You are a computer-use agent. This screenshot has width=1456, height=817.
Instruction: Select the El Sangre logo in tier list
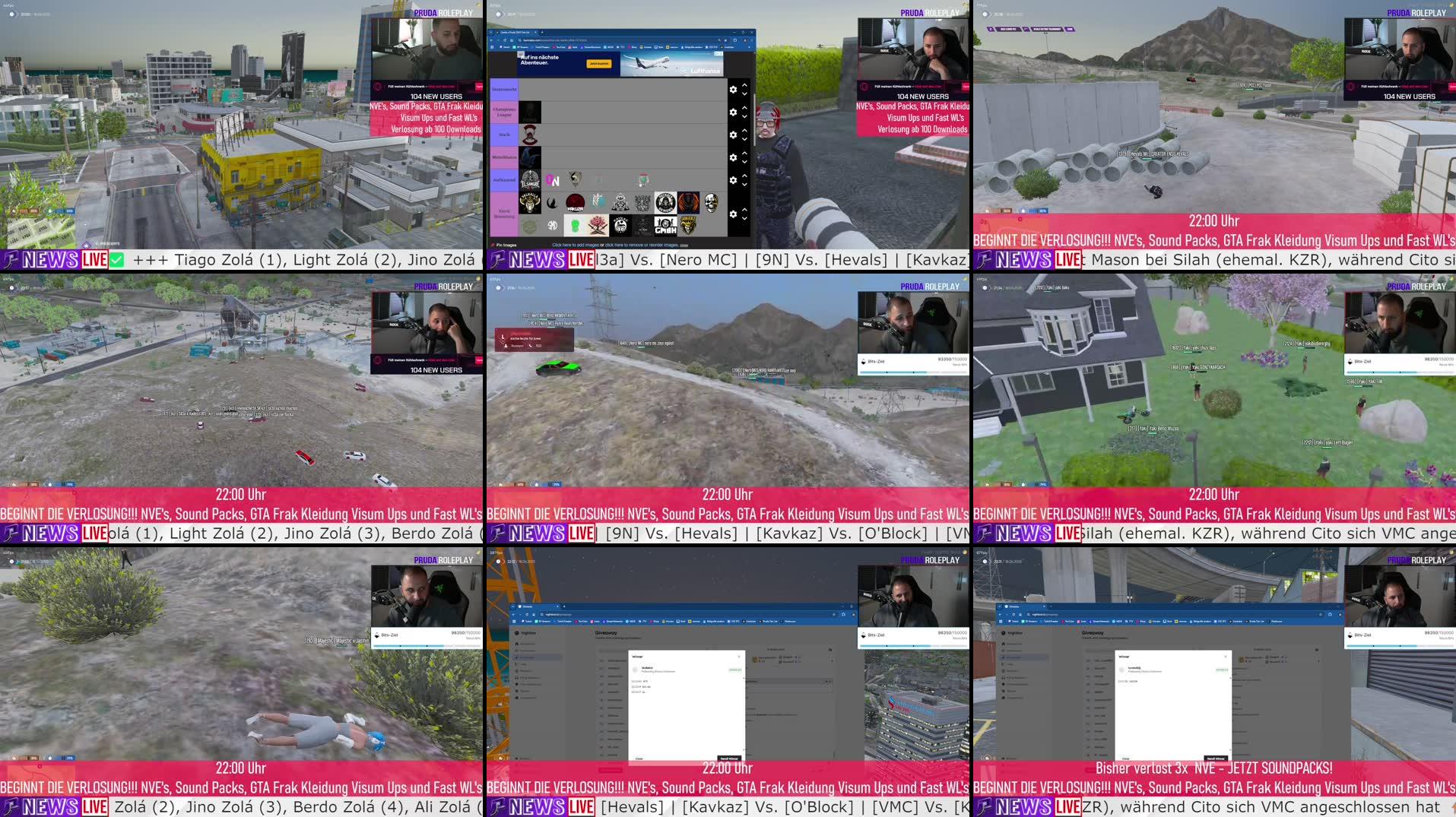tap(530, 180)
